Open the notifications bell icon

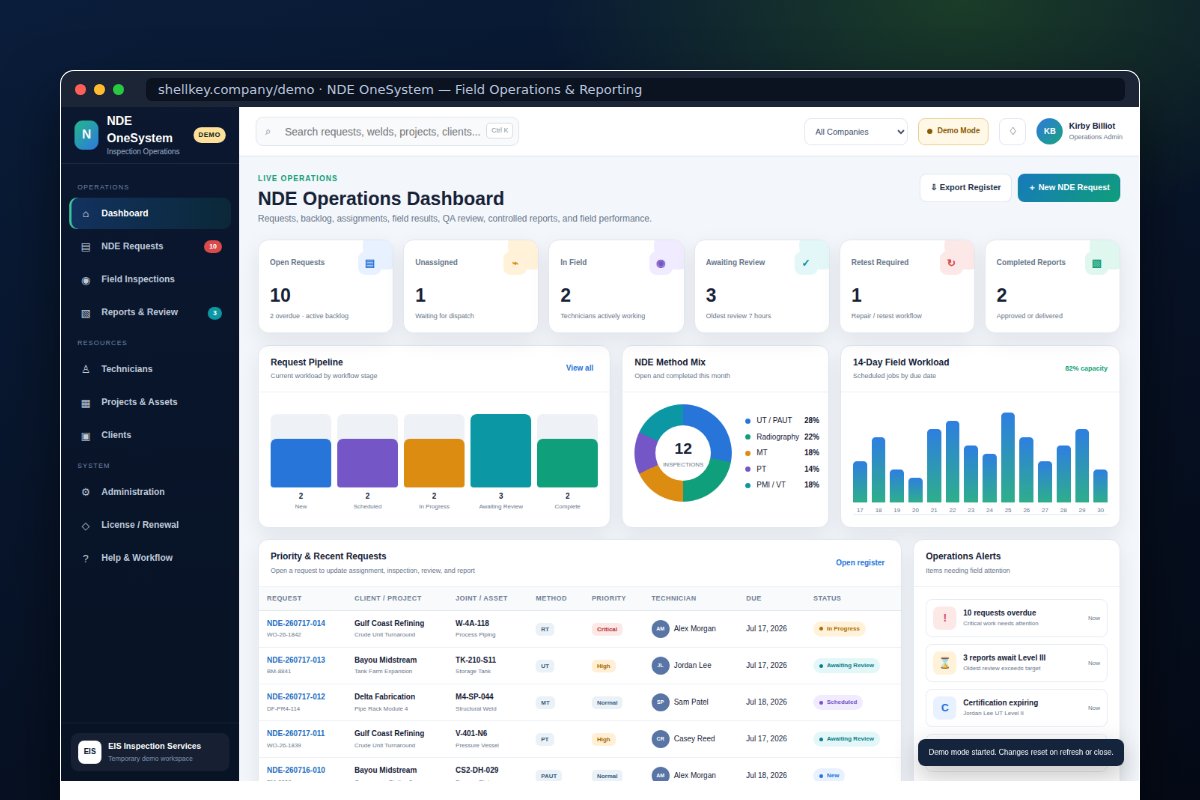click(x=1012, y=131)
